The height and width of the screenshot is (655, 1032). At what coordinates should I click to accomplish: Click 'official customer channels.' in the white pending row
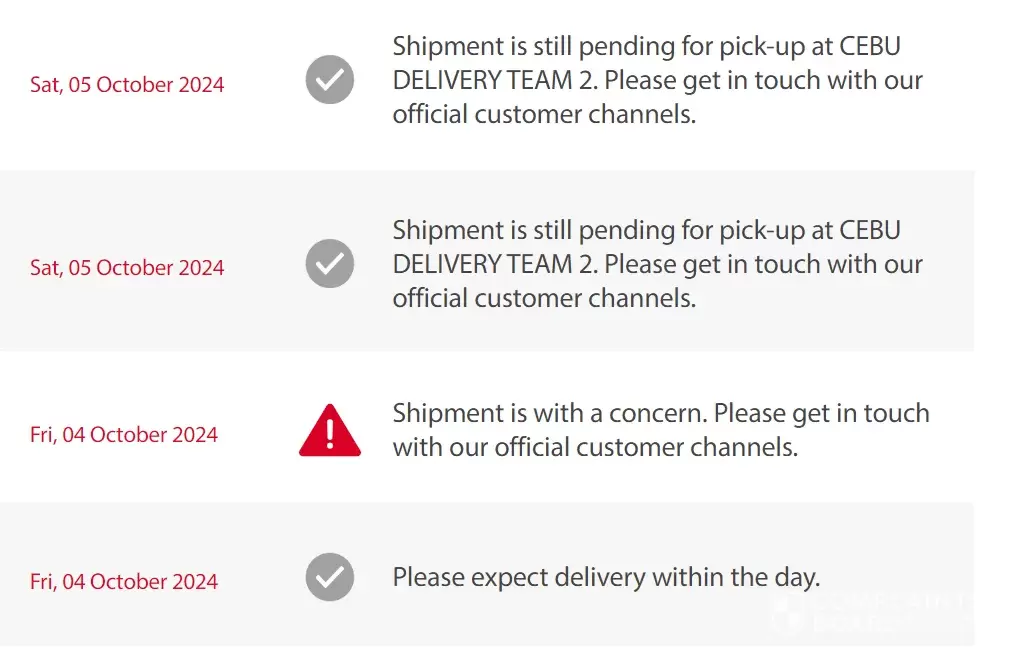click(x=543, y=114)
